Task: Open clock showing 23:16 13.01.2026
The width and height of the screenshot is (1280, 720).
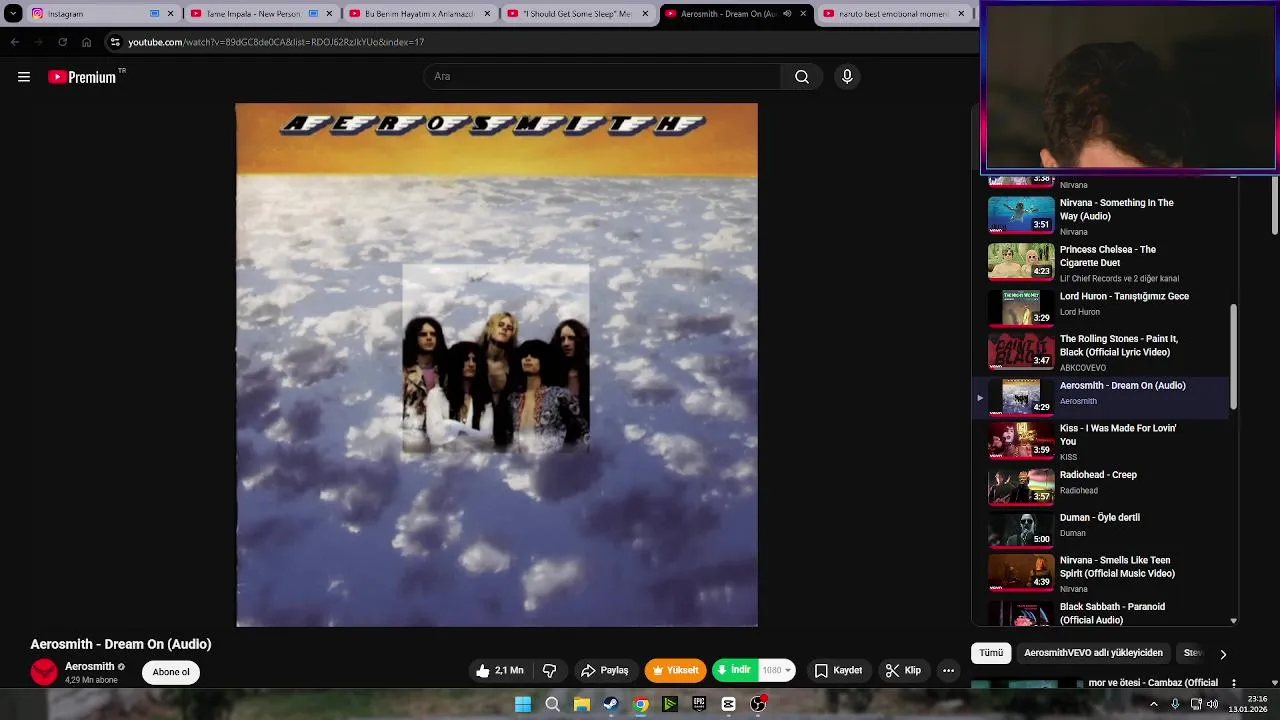Action: (x=1248, y=704)
